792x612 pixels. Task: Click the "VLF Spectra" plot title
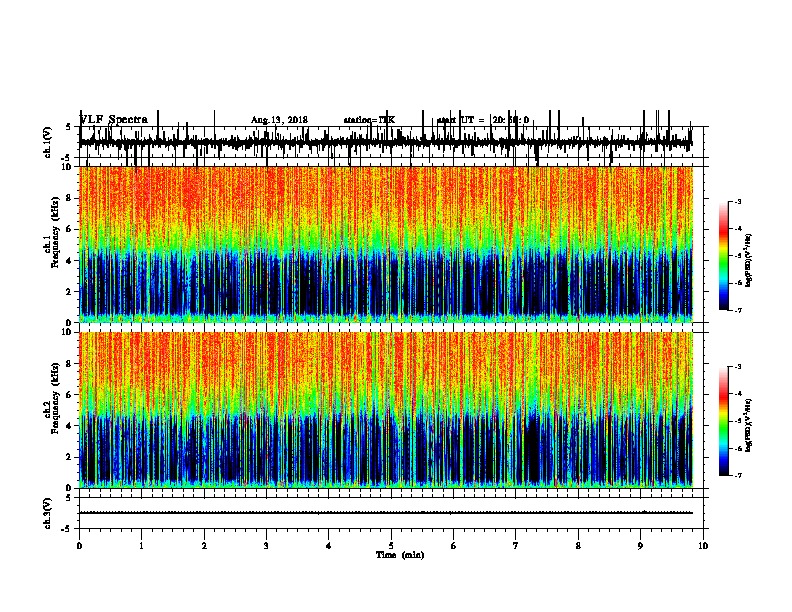tap(114, 120)
